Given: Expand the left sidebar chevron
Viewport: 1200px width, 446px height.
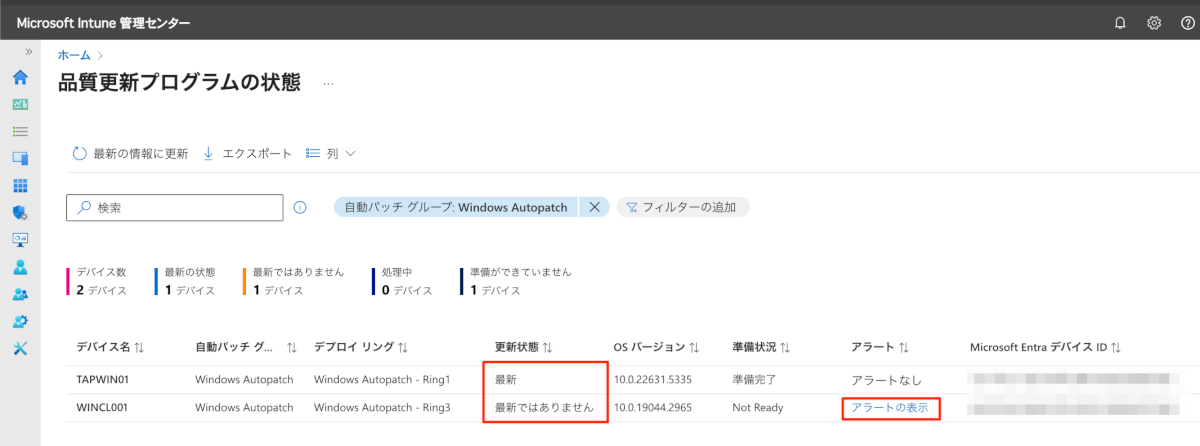Looking at the screenshot, I should [29, 52].
